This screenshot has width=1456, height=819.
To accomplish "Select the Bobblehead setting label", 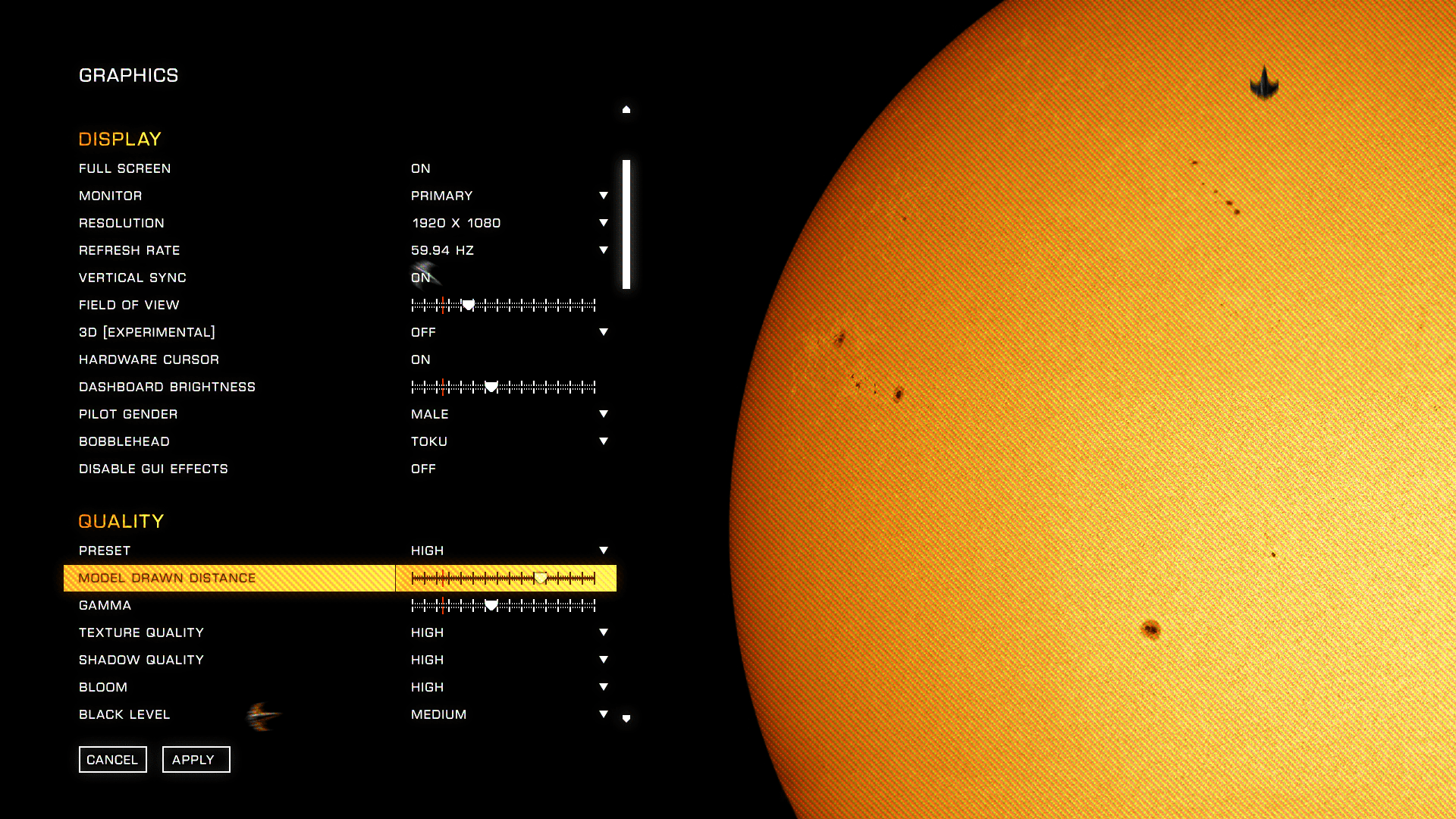I will 124,441.
